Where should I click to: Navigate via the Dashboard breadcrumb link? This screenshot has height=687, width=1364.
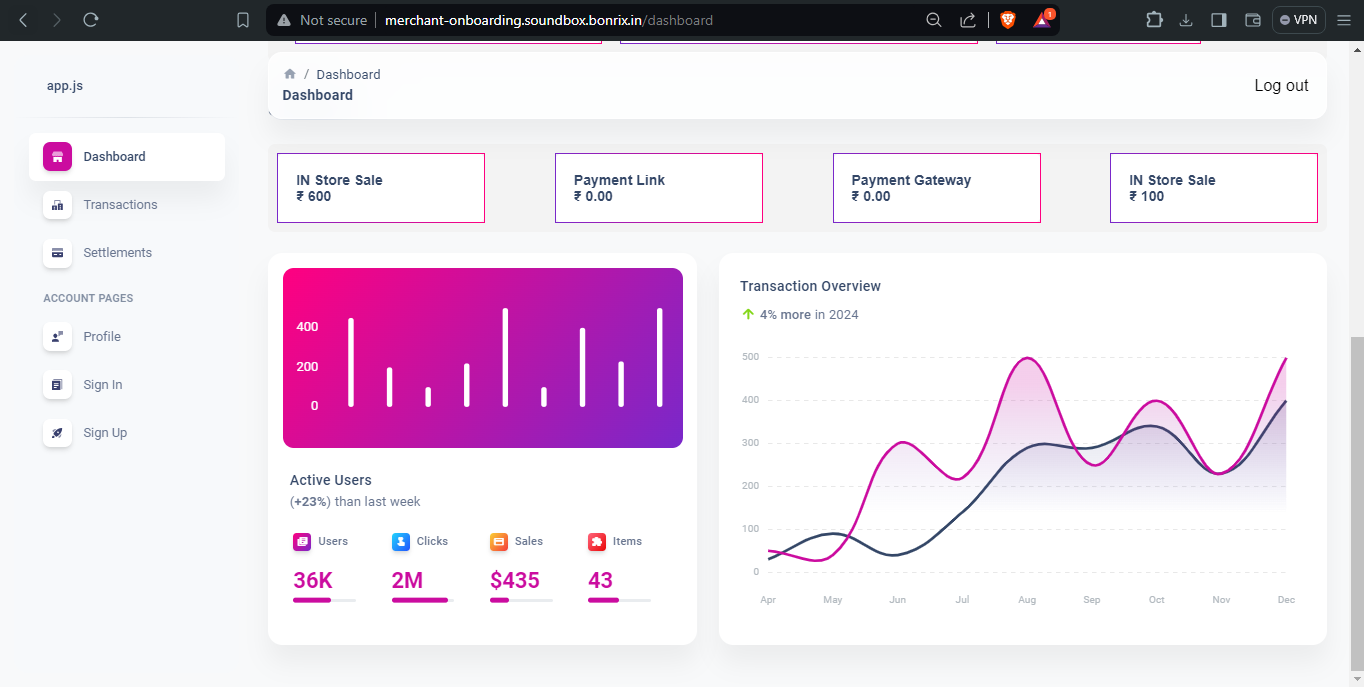point(348,73)
